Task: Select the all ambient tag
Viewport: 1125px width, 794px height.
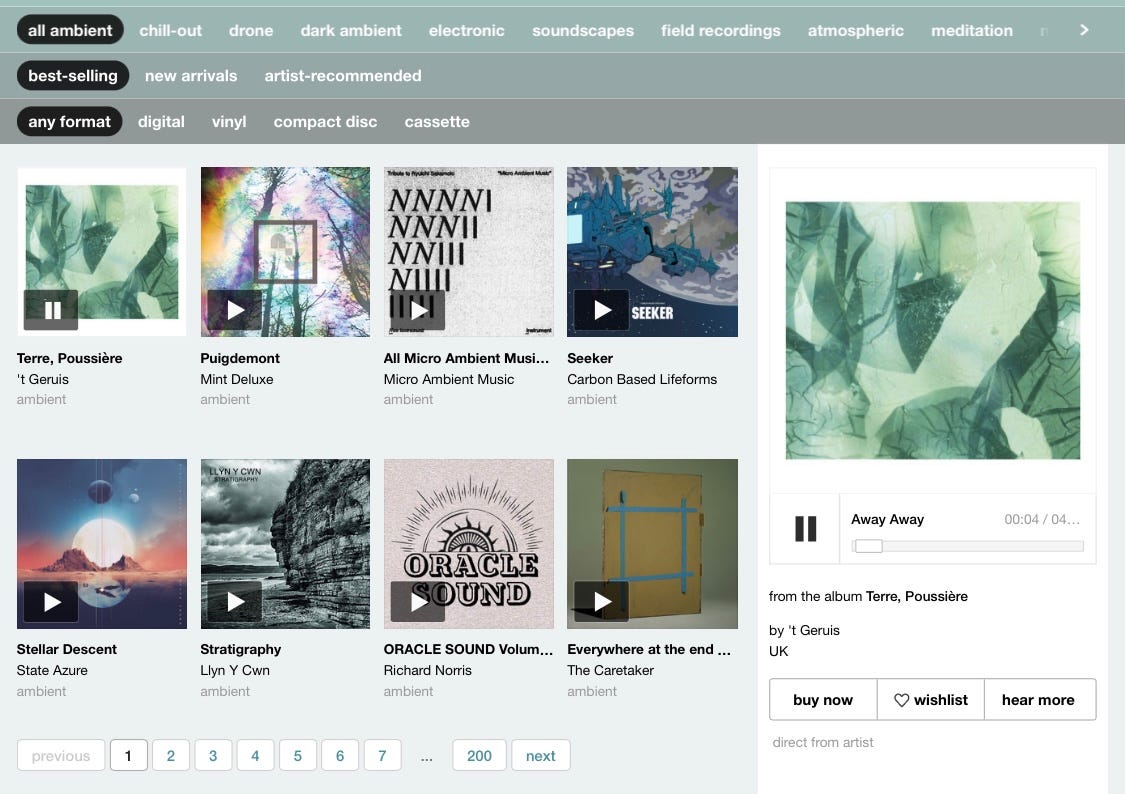Action: pos(70,30)
